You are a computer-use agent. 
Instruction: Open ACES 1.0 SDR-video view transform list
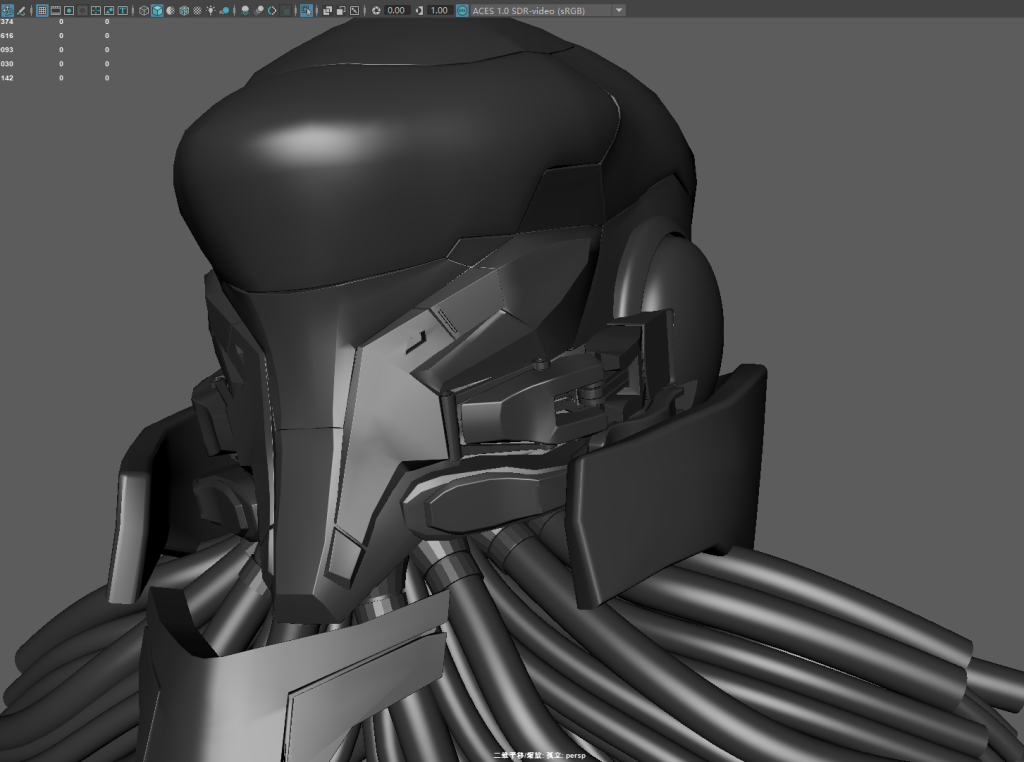(x=541, y=10)
